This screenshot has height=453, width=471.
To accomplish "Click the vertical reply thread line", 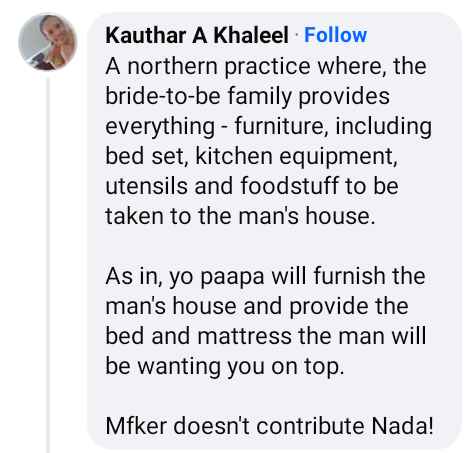I will tap(48, 265).
